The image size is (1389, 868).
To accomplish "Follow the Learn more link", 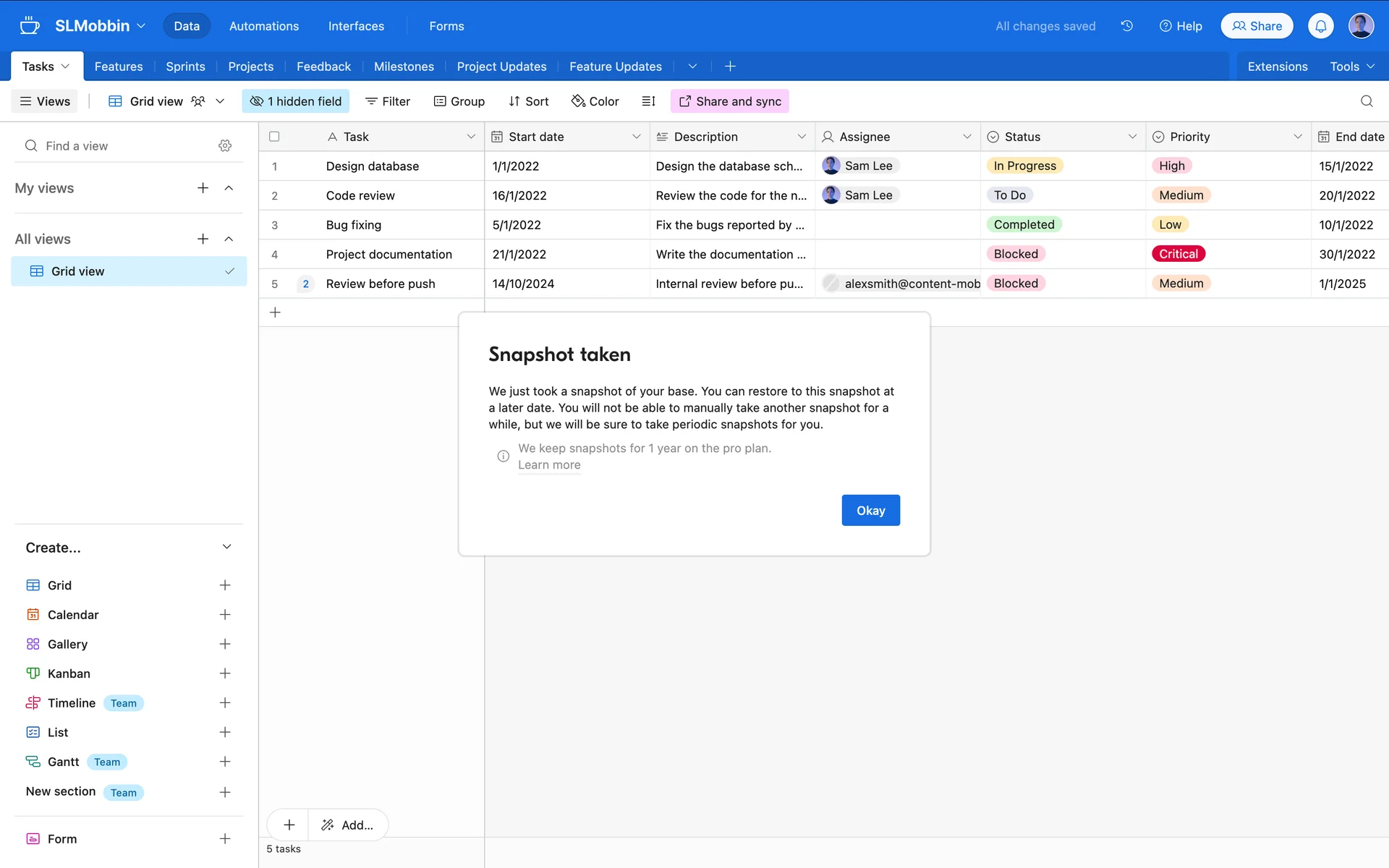I will pyautogui.click(x=549, y=465).
